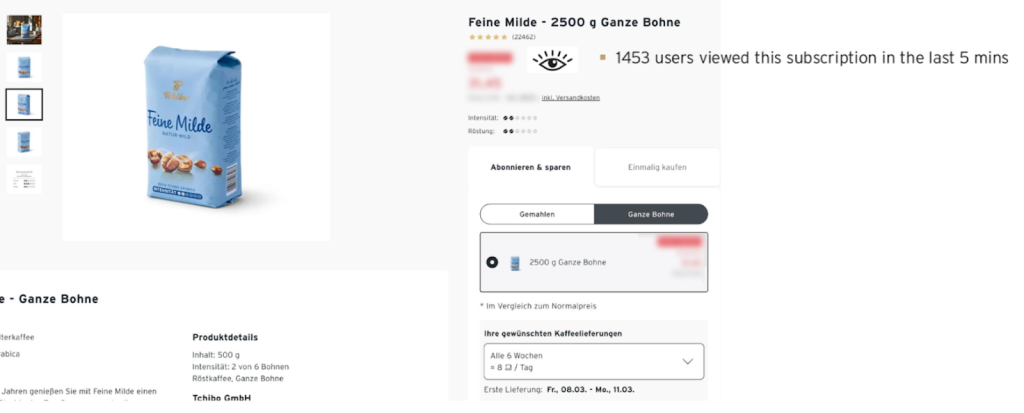Choose the currently highlighted third thumbnail
Viewport: 1024px width, 413px height.
24,104
